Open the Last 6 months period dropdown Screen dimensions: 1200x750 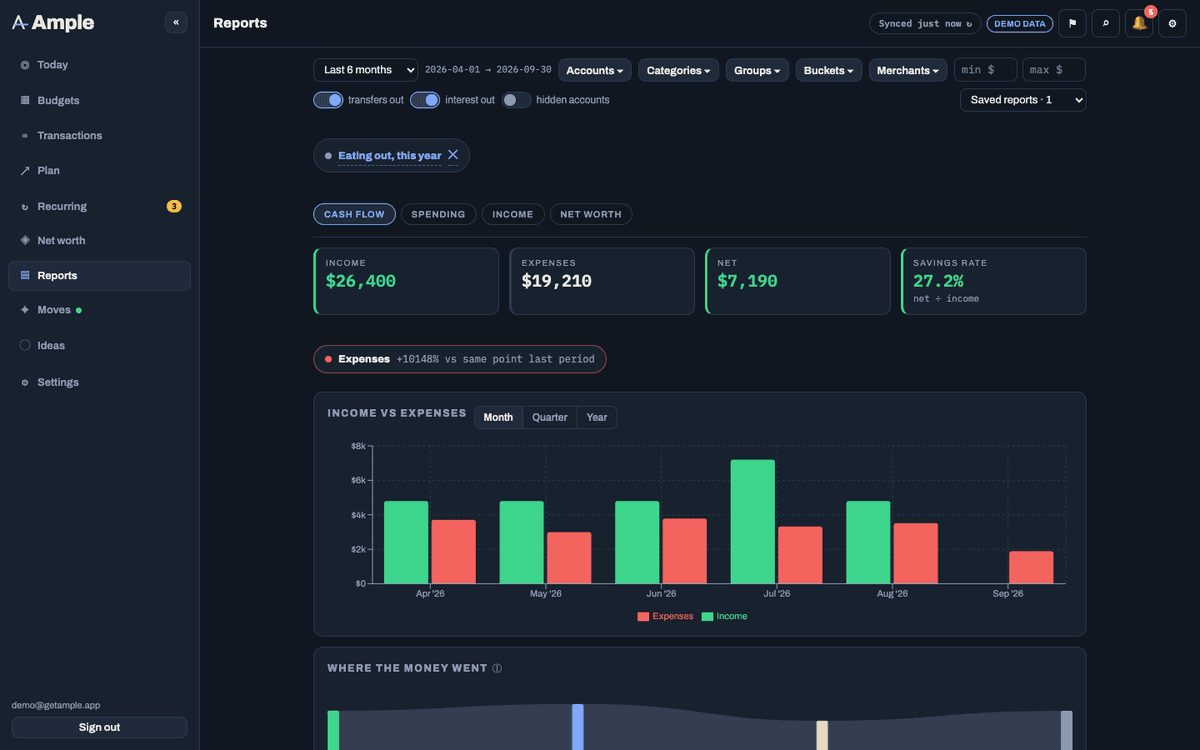(366, 70)
